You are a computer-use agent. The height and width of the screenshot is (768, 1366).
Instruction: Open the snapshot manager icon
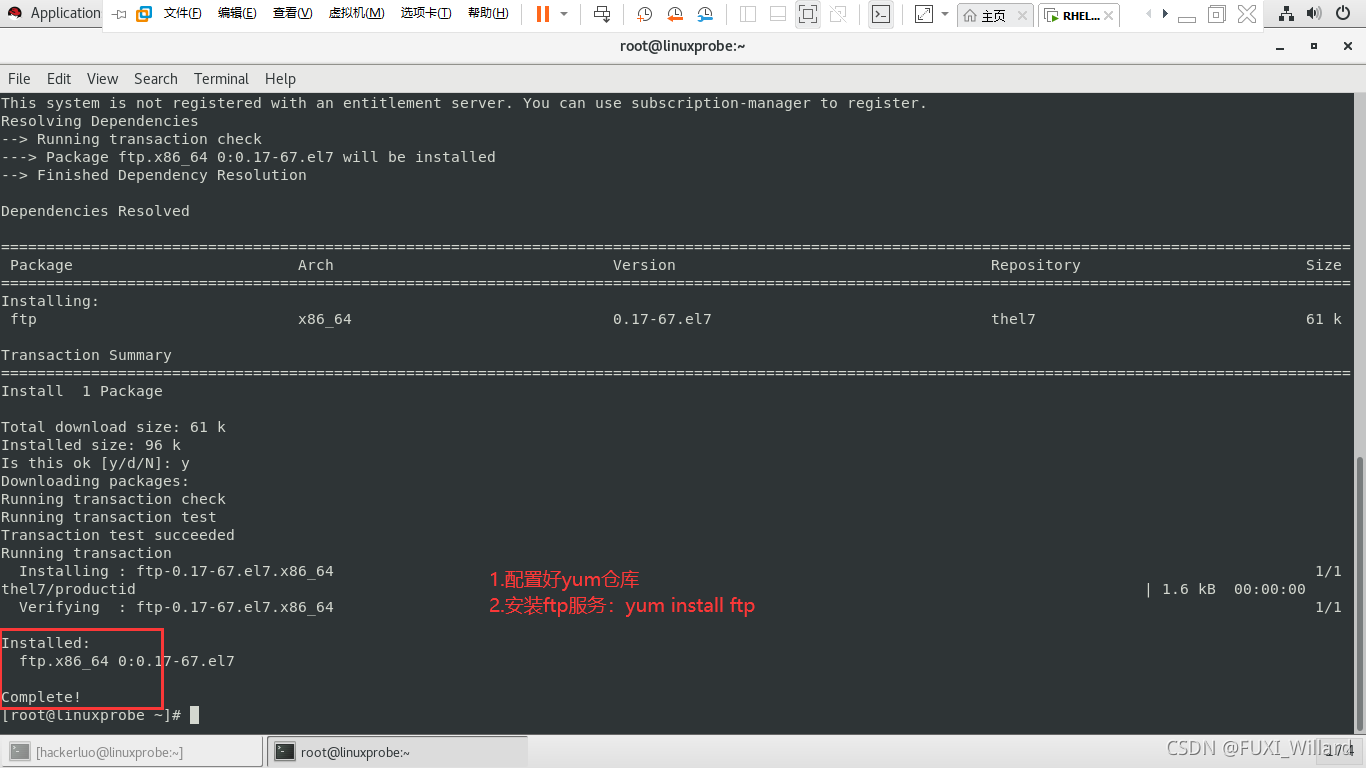pyautogui.click(x=705, y=14)
